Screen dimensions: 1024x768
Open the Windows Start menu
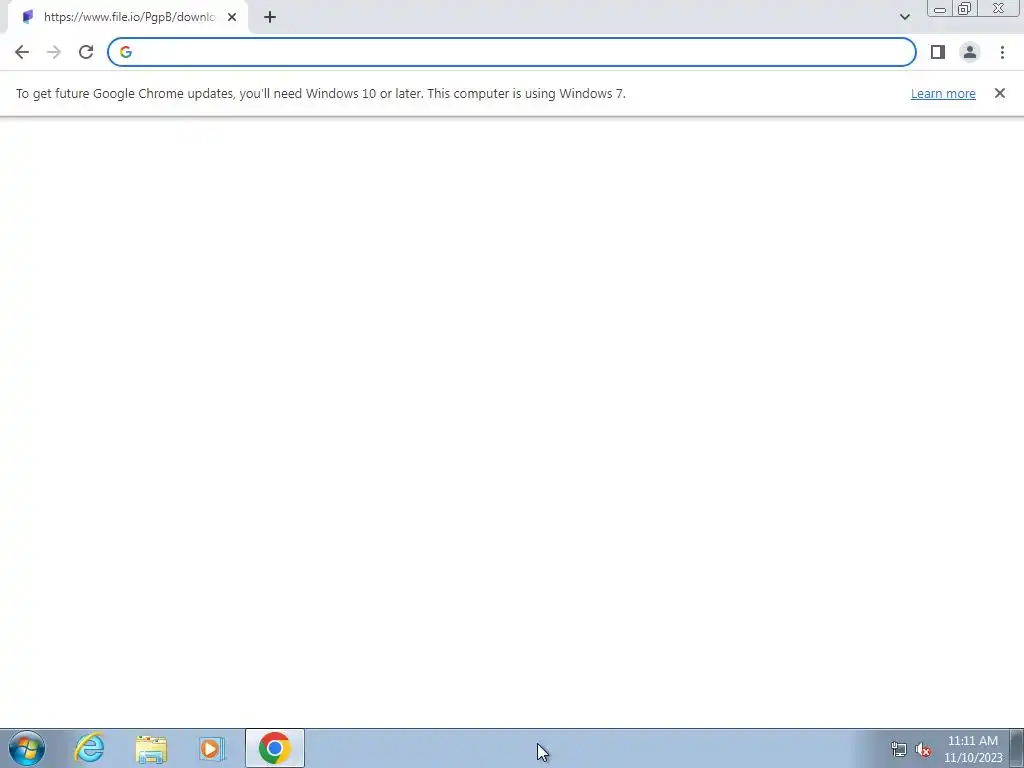tap(27, 748)
